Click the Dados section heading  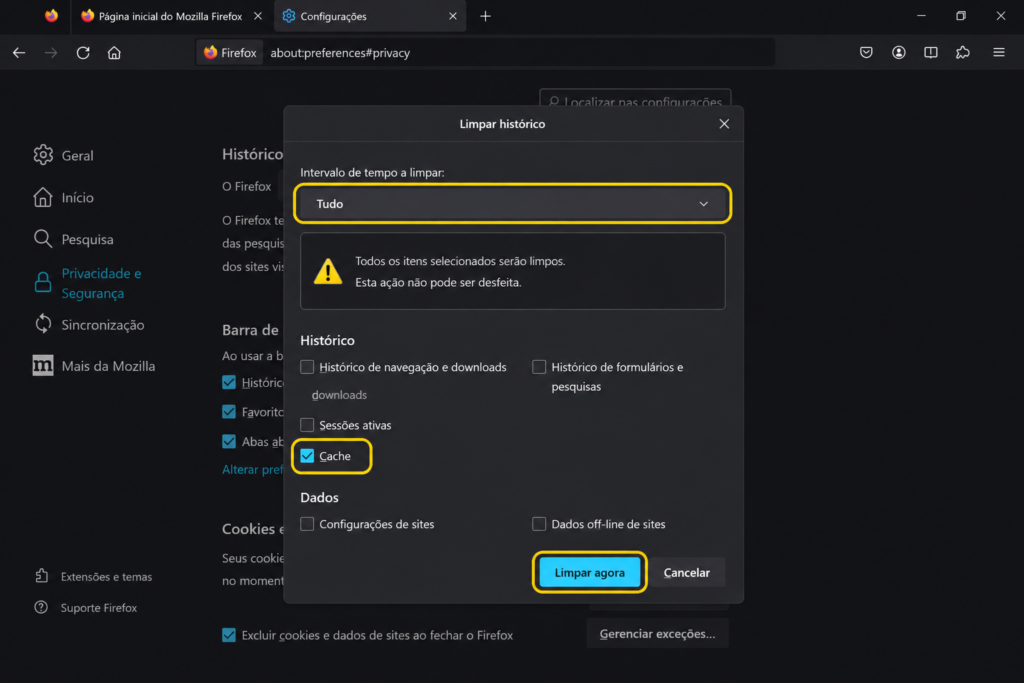pyautogui.click(x=319, y=497)
